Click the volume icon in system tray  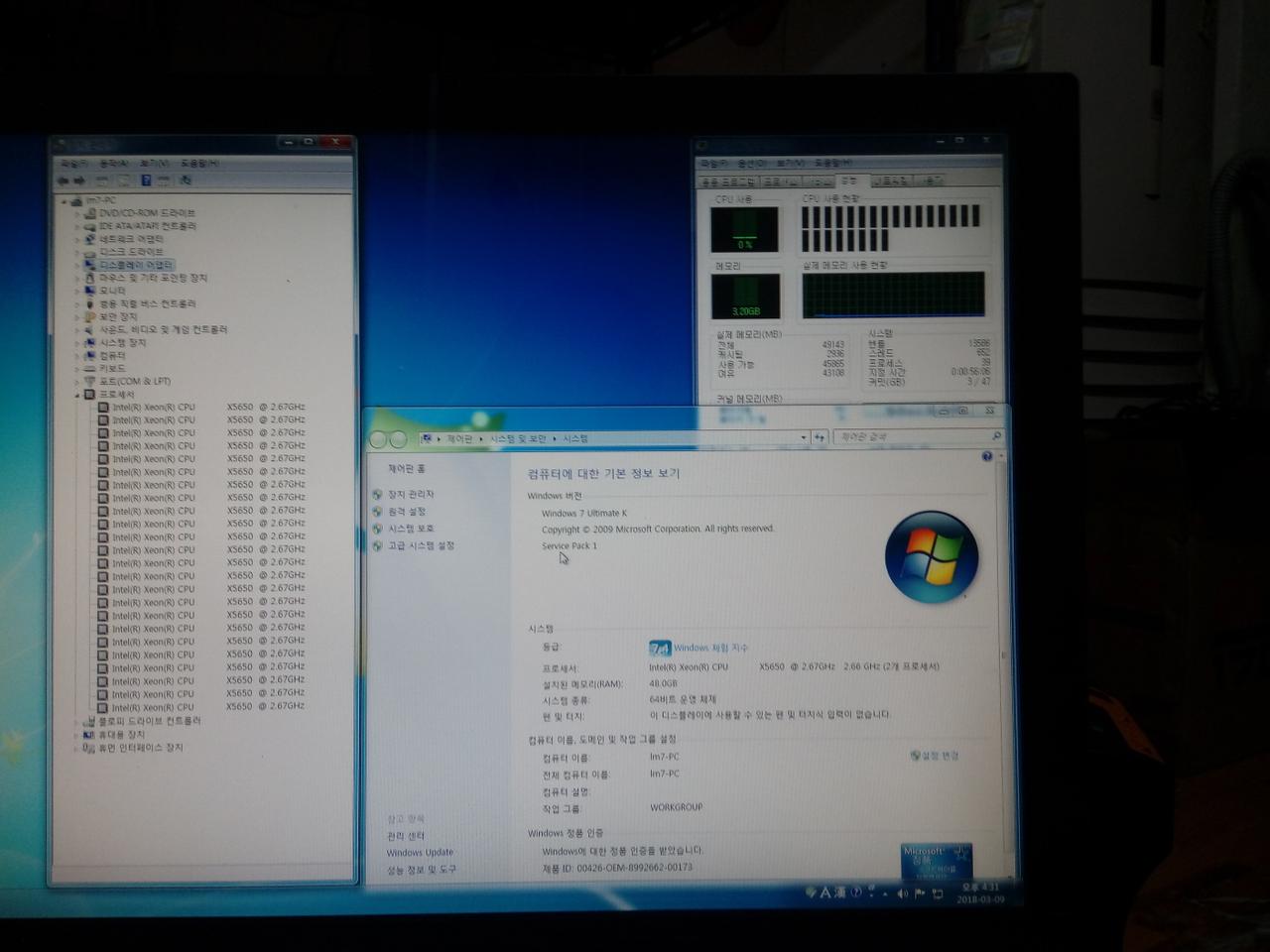[x=901, y=893]
